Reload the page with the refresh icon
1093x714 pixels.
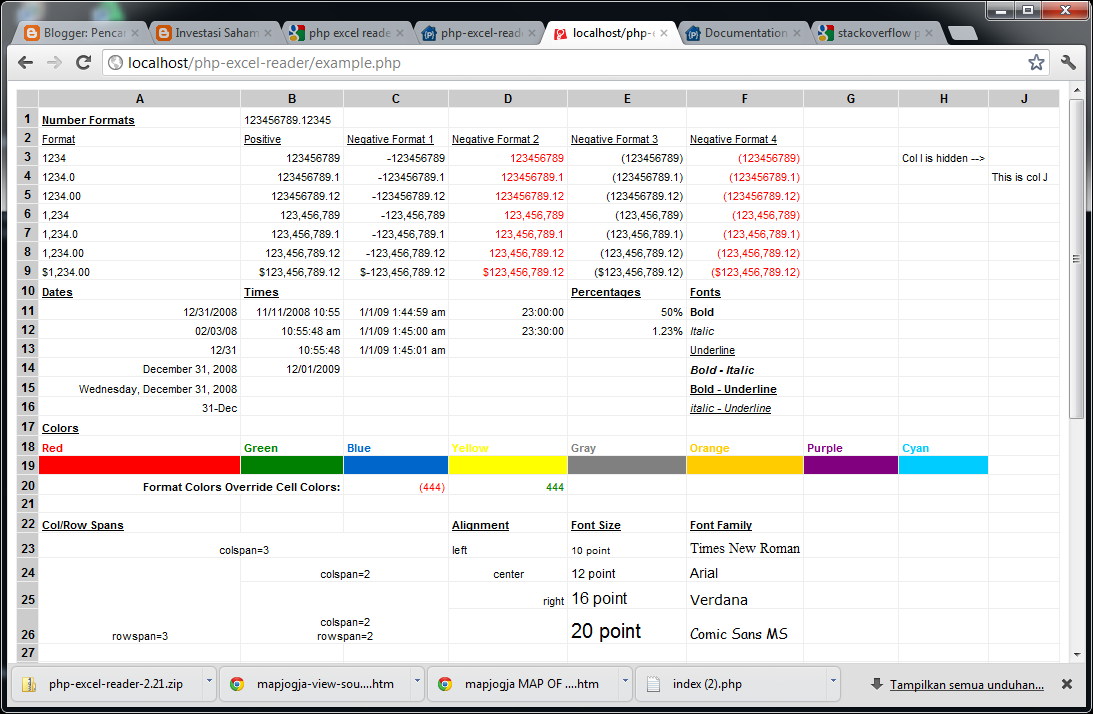coord(84,62)
